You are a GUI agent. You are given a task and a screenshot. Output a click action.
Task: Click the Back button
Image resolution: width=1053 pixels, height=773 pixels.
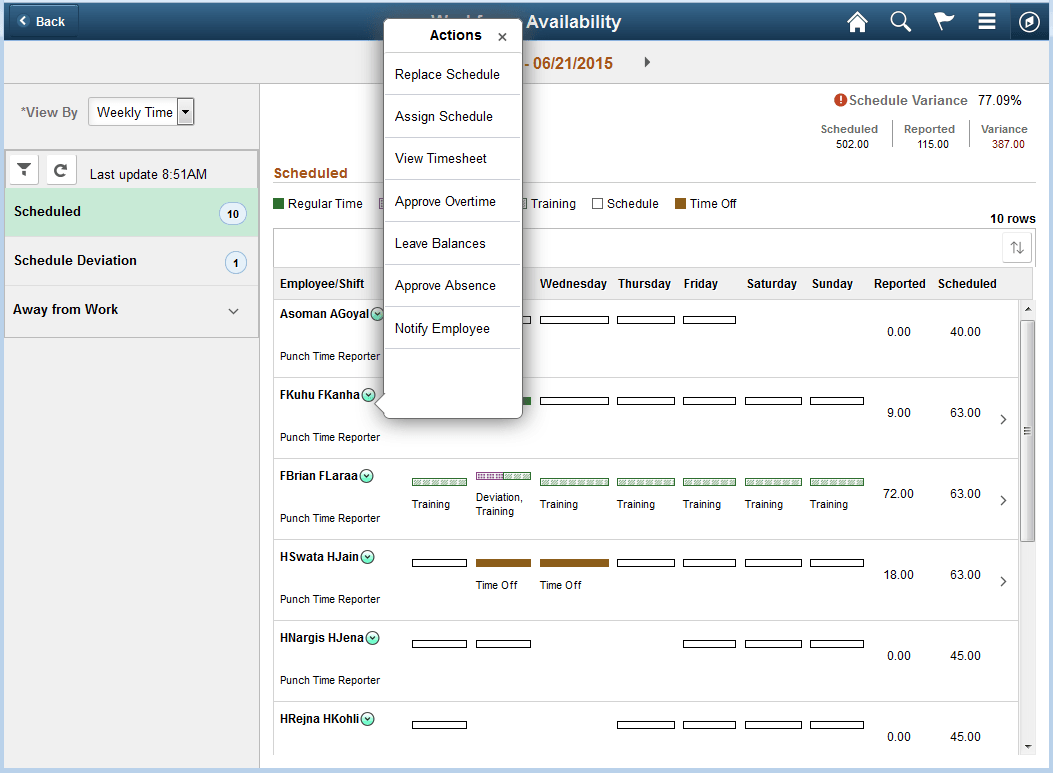tap(42, 20)
